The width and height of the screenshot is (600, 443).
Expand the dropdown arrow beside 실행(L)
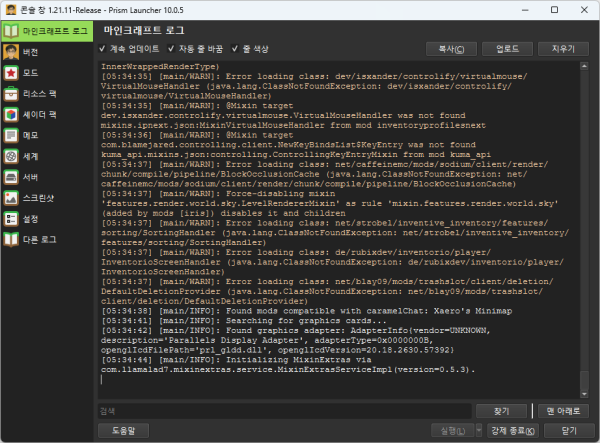pyautogui.click(x=479, y=431)
